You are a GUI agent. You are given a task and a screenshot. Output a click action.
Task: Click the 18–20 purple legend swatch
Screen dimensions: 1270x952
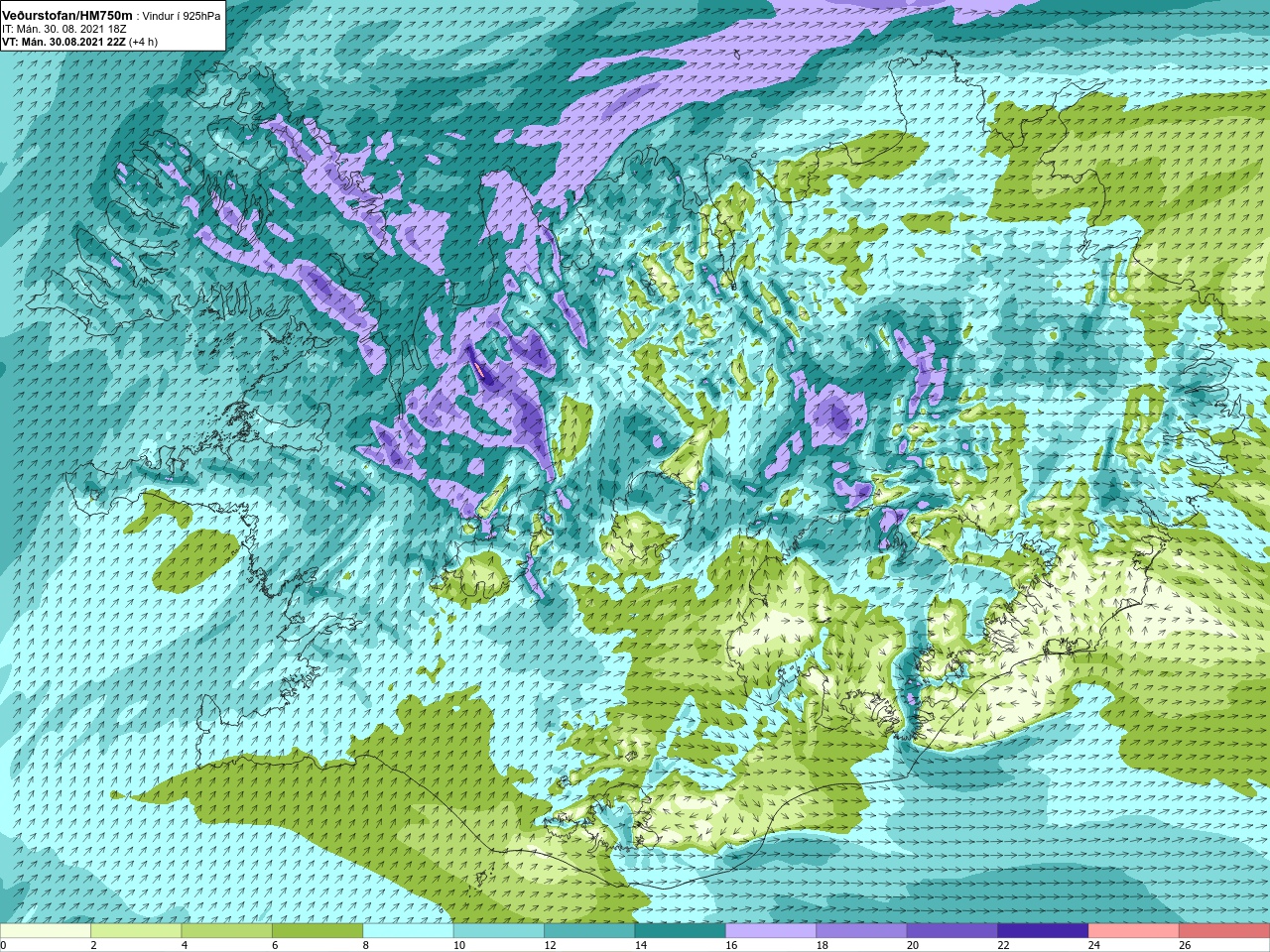(862, 932)
